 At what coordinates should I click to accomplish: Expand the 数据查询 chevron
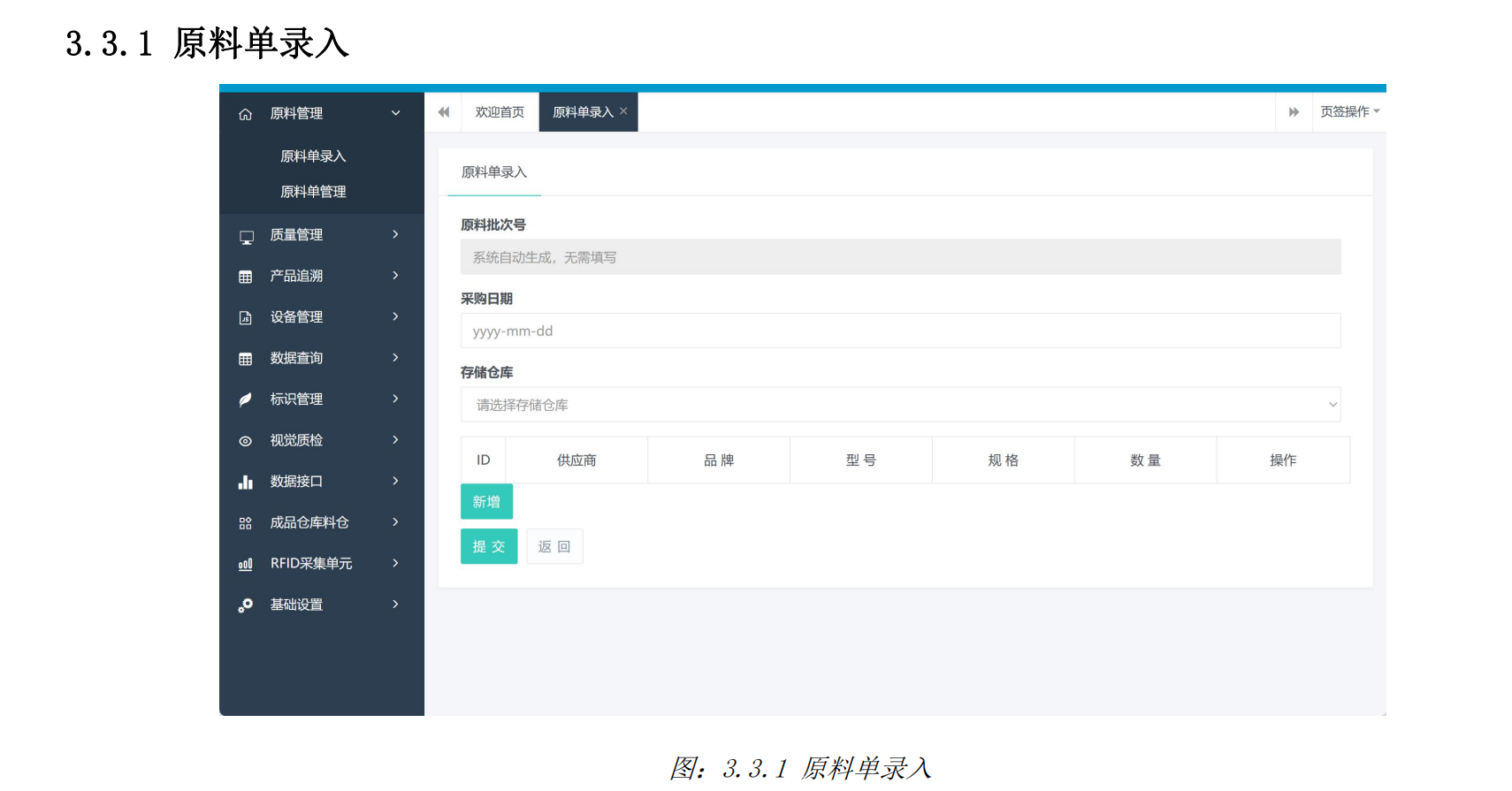click(x=395, y=358)
